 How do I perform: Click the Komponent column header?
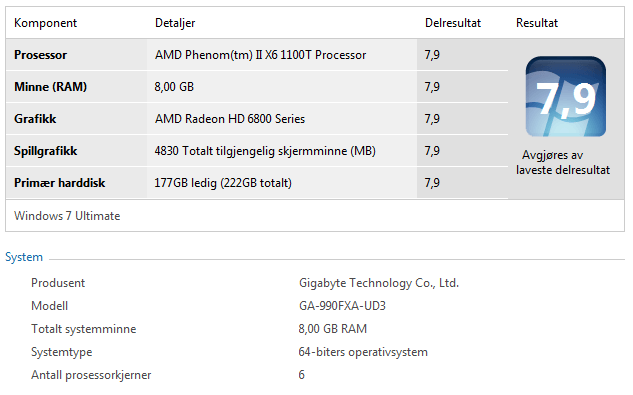click(x=46, y=23)
